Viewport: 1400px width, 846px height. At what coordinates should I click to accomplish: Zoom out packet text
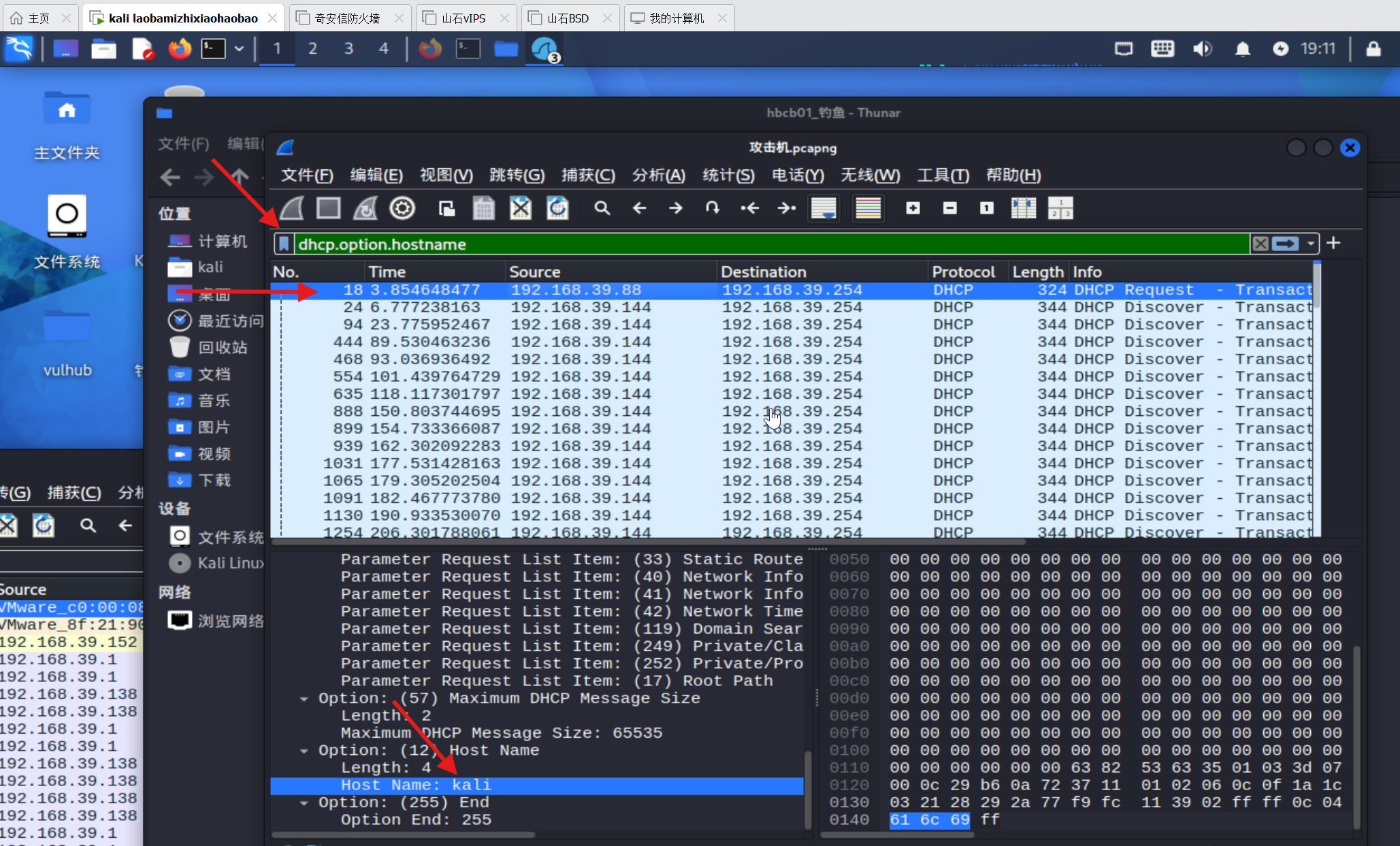tap(949, 208)
